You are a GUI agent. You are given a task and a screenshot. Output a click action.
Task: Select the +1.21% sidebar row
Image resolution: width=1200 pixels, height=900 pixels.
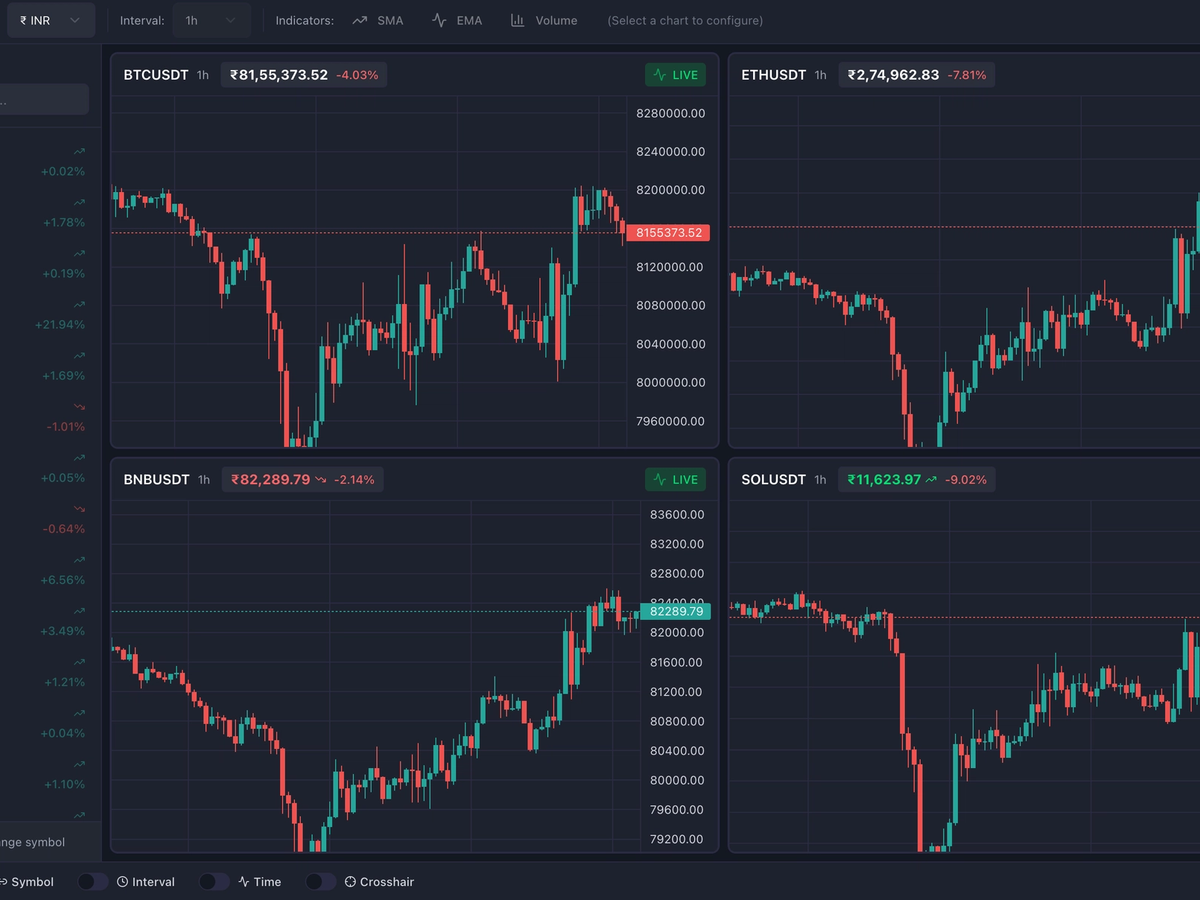(x=50, y=672)
